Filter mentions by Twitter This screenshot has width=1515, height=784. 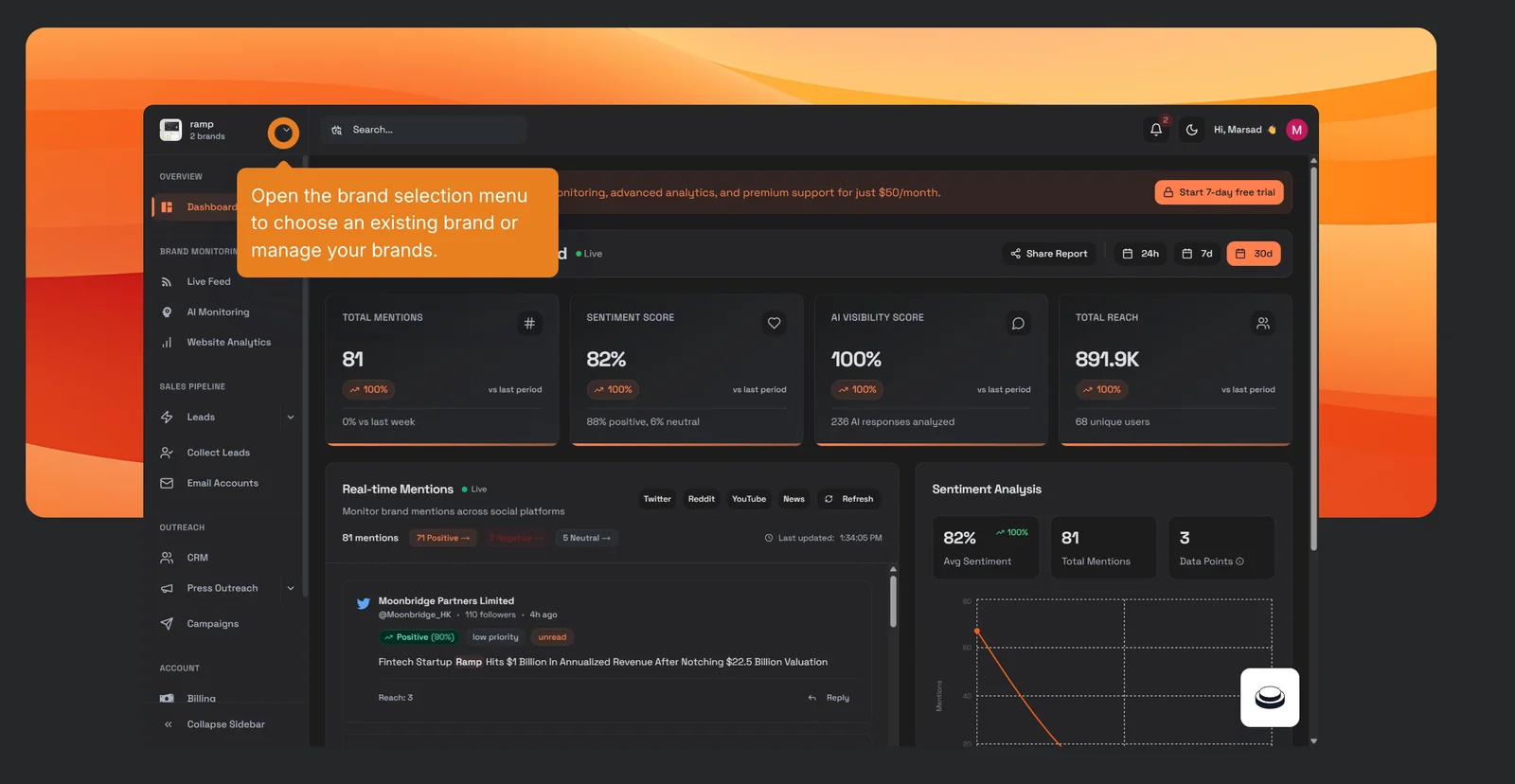(x=657, y=499)
